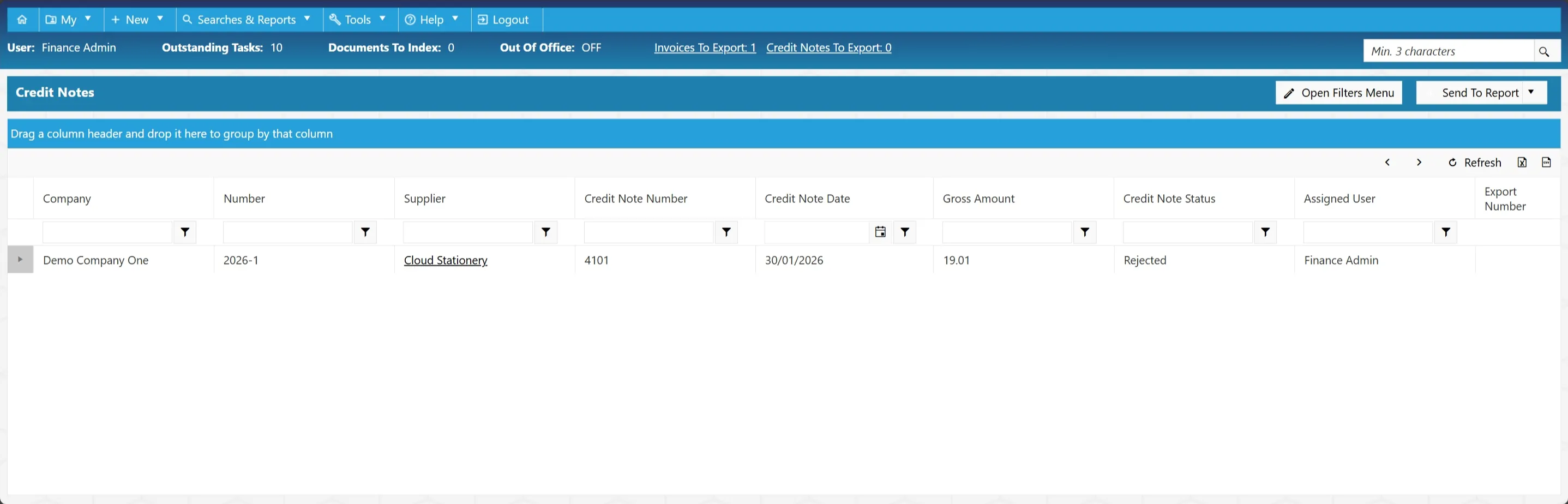Click Assigned User filter input

point(1368,232)
